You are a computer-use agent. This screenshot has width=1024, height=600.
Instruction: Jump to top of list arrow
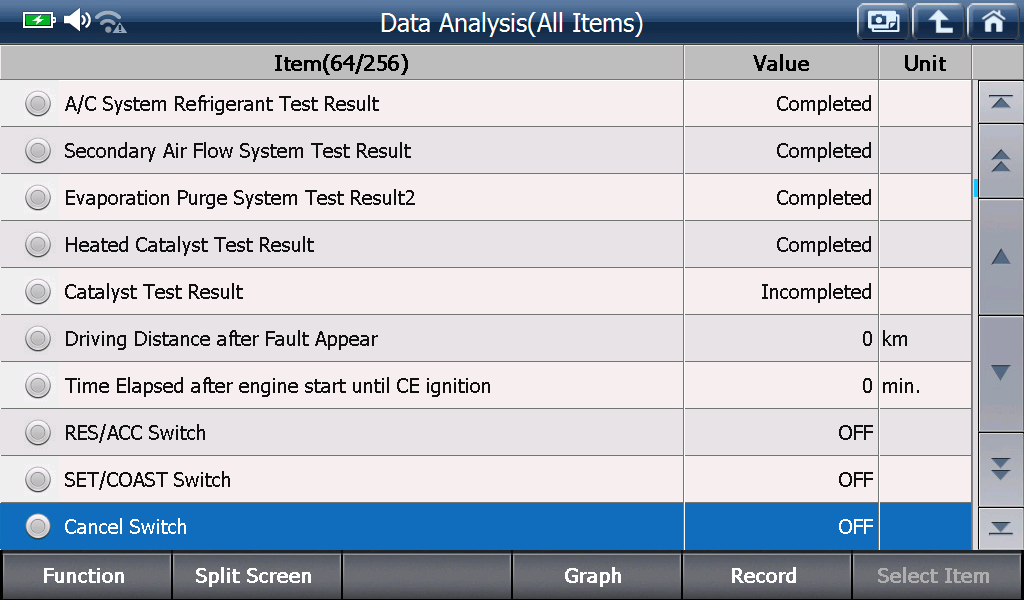pyautogui.click(x=1000, y=102)
